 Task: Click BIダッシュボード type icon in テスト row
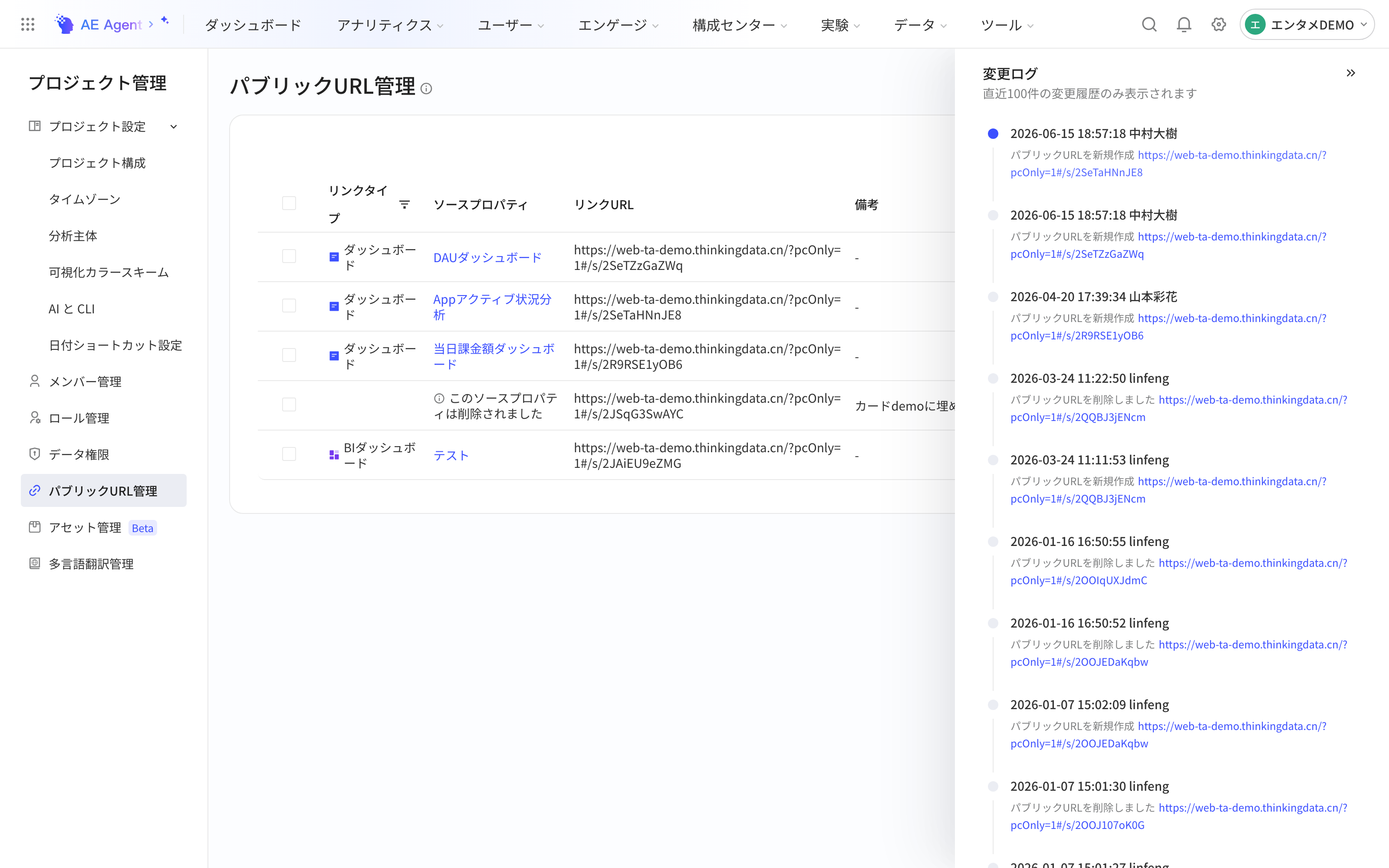point(334,455)
